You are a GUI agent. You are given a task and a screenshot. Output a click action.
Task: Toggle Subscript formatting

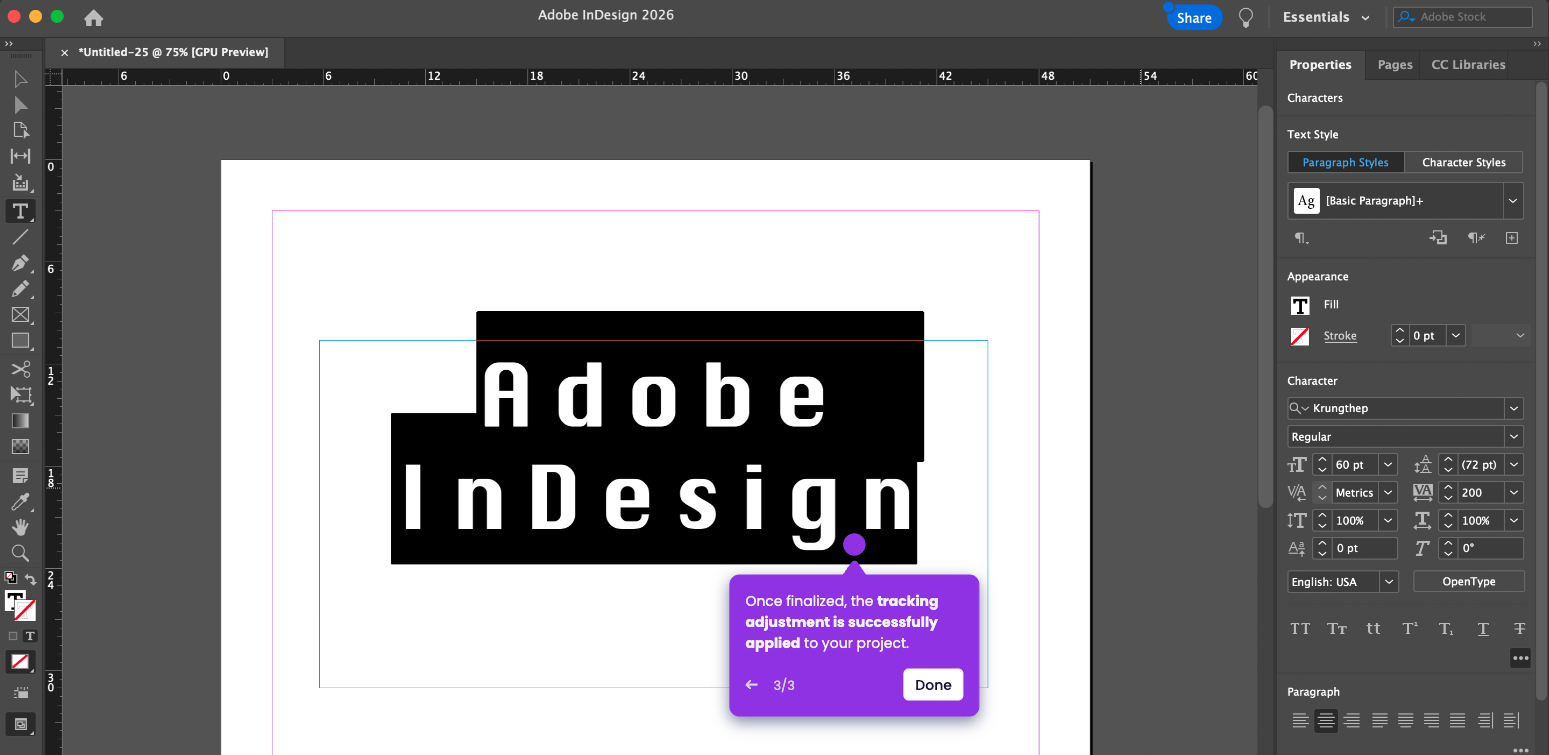point(1446,629)
